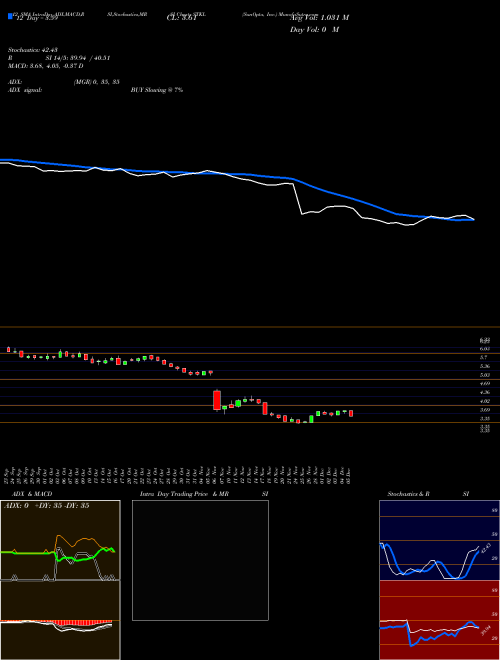Click the '5.03' price axis label
Viewport: 500px width, 660px height.
coord(485,375)
